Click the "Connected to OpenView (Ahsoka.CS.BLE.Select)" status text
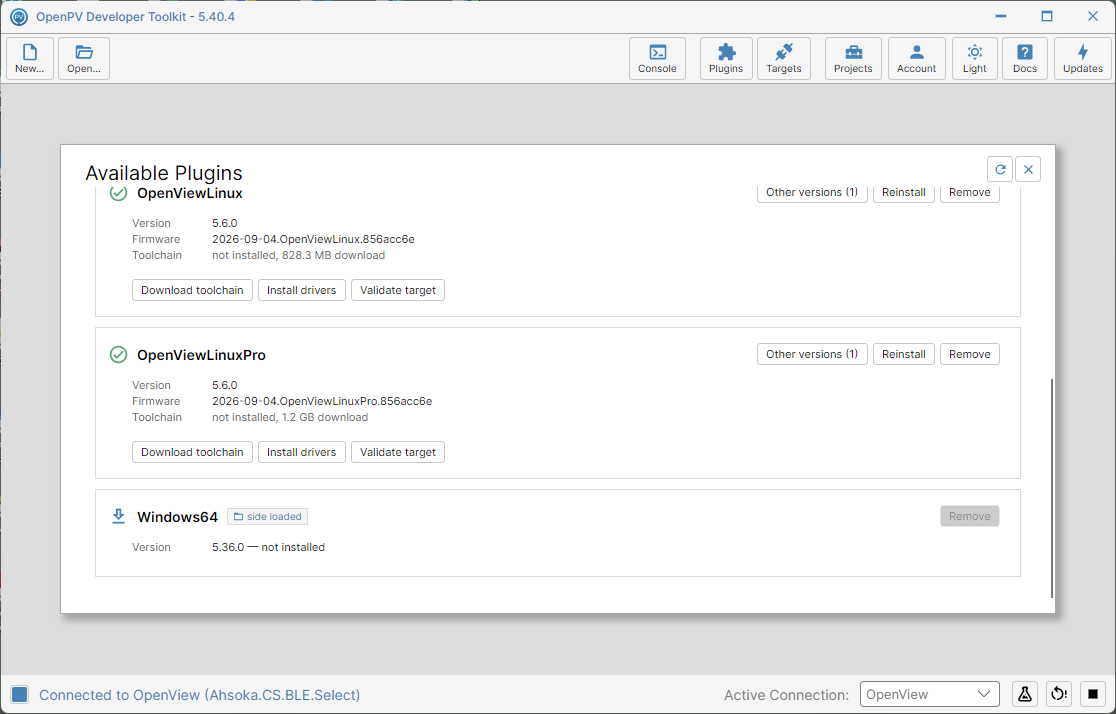The height and width of the screenshot is (714, 1116). 199,695
